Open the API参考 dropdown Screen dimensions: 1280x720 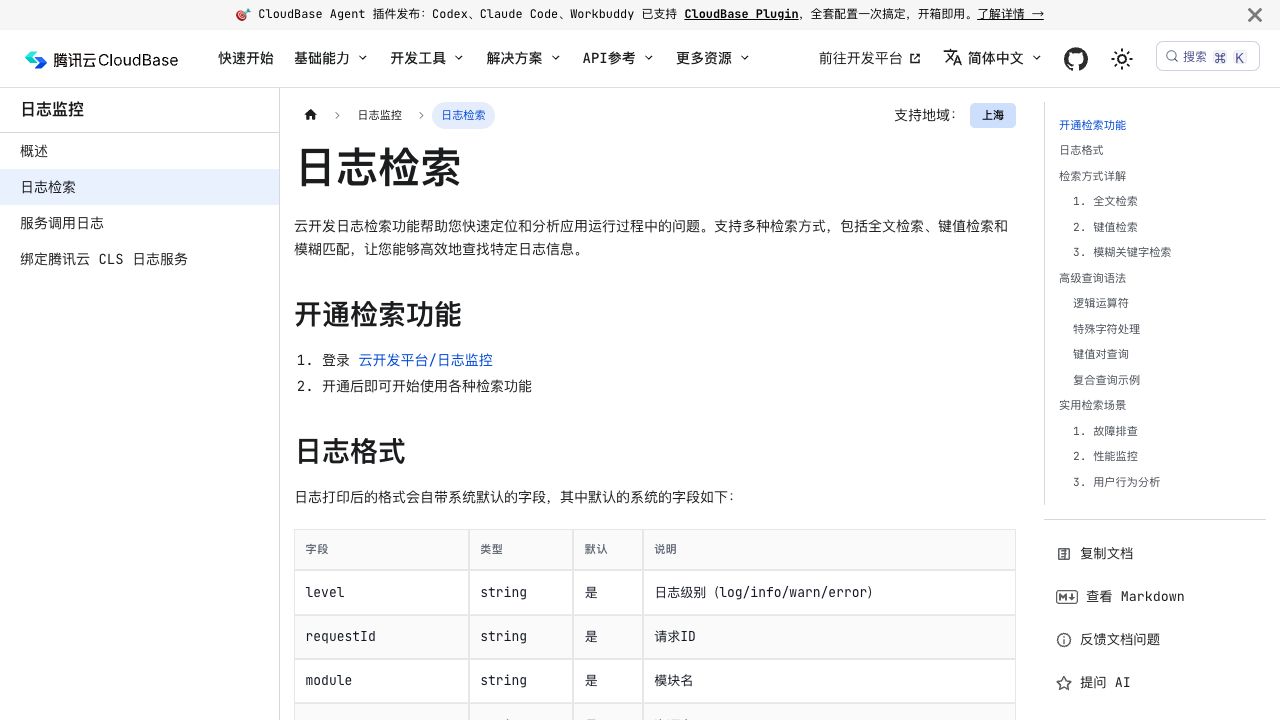pyautogui.click(x=618, y=58)
